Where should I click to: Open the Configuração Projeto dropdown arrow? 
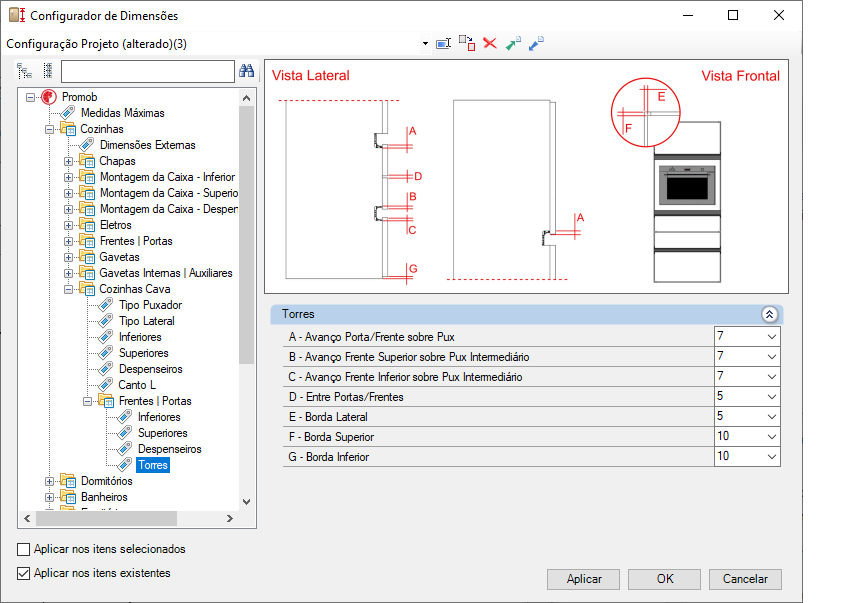tap(425, 44)
